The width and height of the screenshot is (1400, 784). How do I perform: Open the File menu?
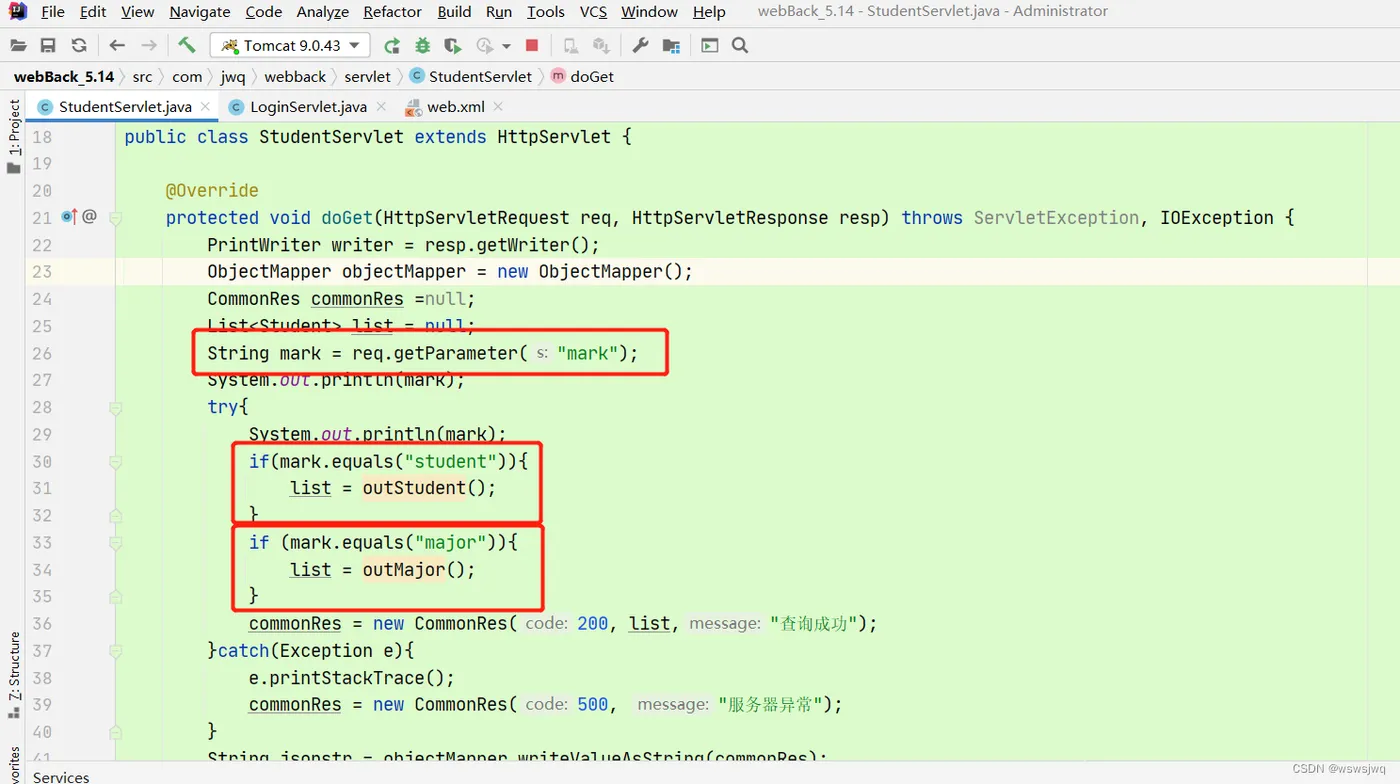pyautogui.click(x=52, y=12)
